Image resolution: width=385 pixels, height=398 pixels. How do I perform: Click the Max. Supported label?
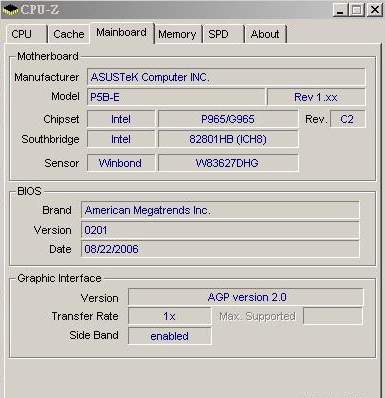coord(257,316)
